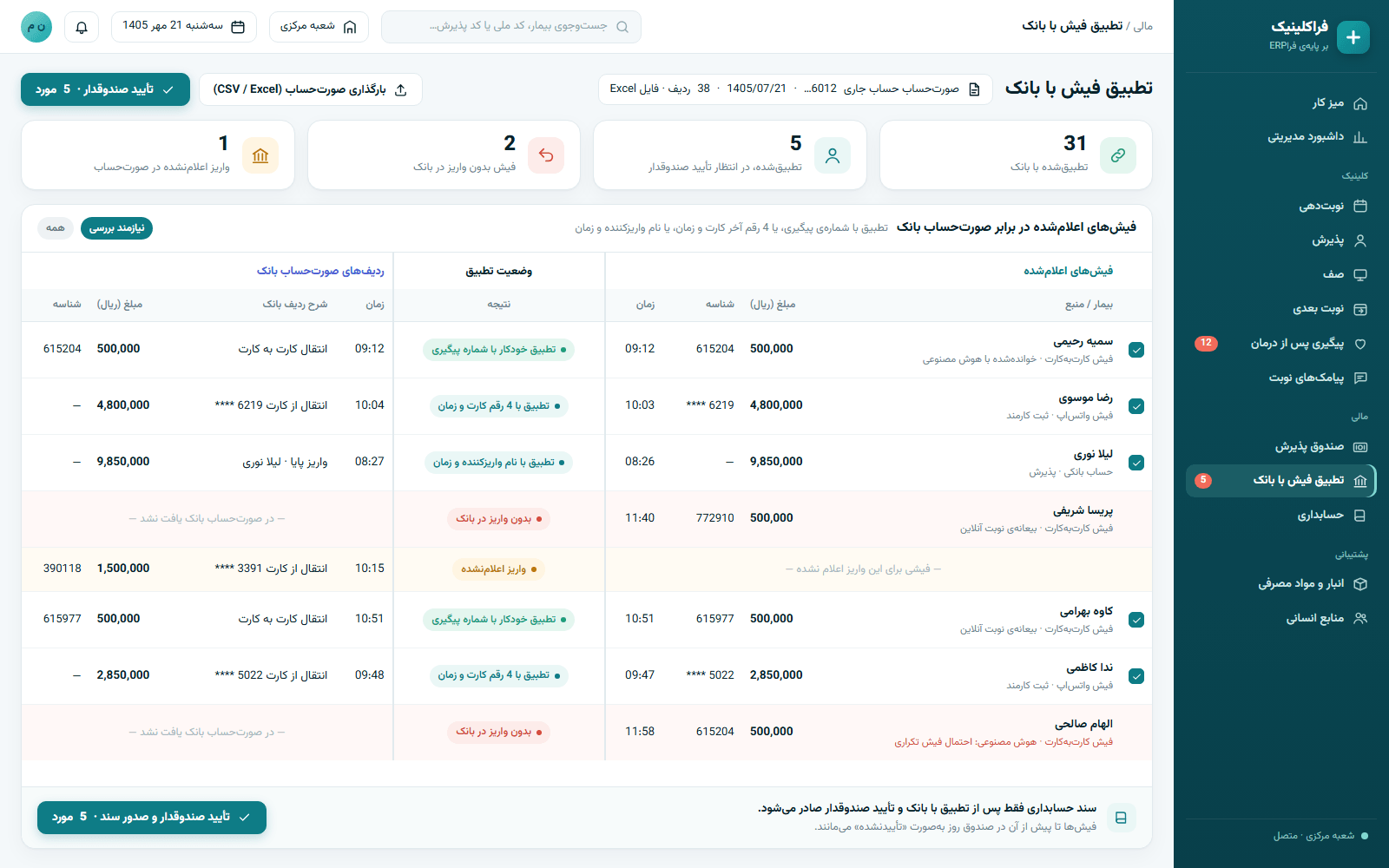The width and height of the screenshot is (1389, 868).
Task: Click the calendar icon beside نوبت‌دهی
Action: [x=1360, y=206]
